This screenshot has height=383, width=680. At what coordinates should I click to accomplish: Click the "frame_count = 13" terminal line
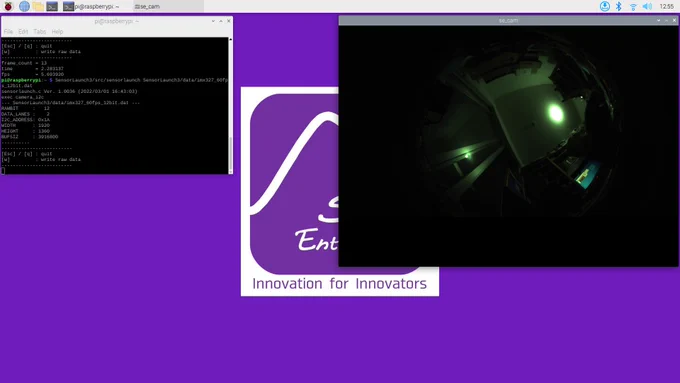click(24, 63)
